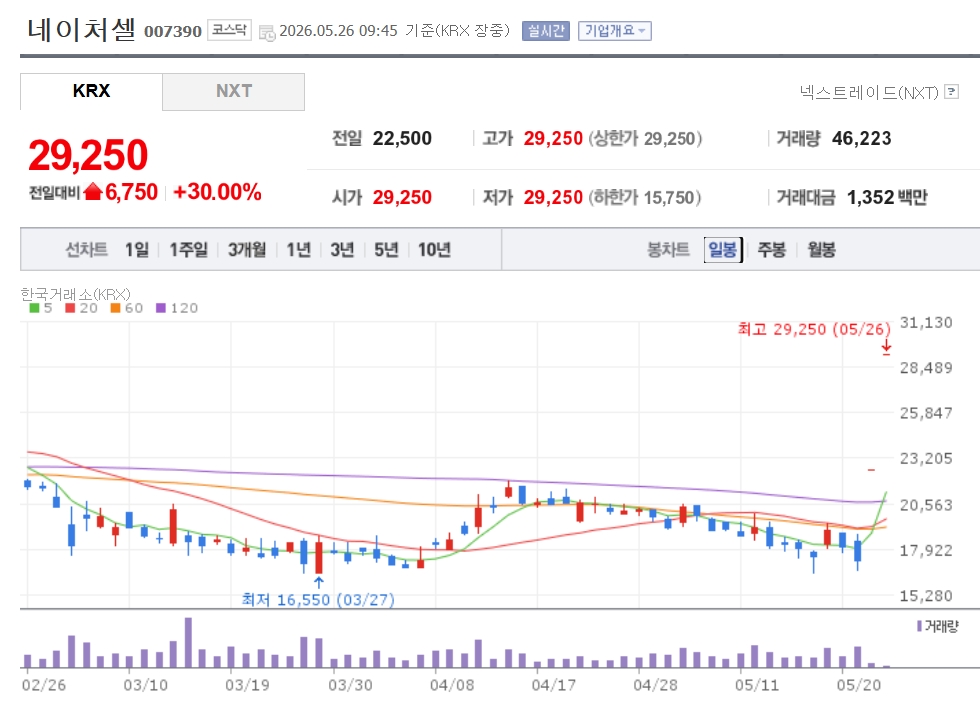Select the 주봉 weekly candle chart
980x713 pixels.
[772, 250]
